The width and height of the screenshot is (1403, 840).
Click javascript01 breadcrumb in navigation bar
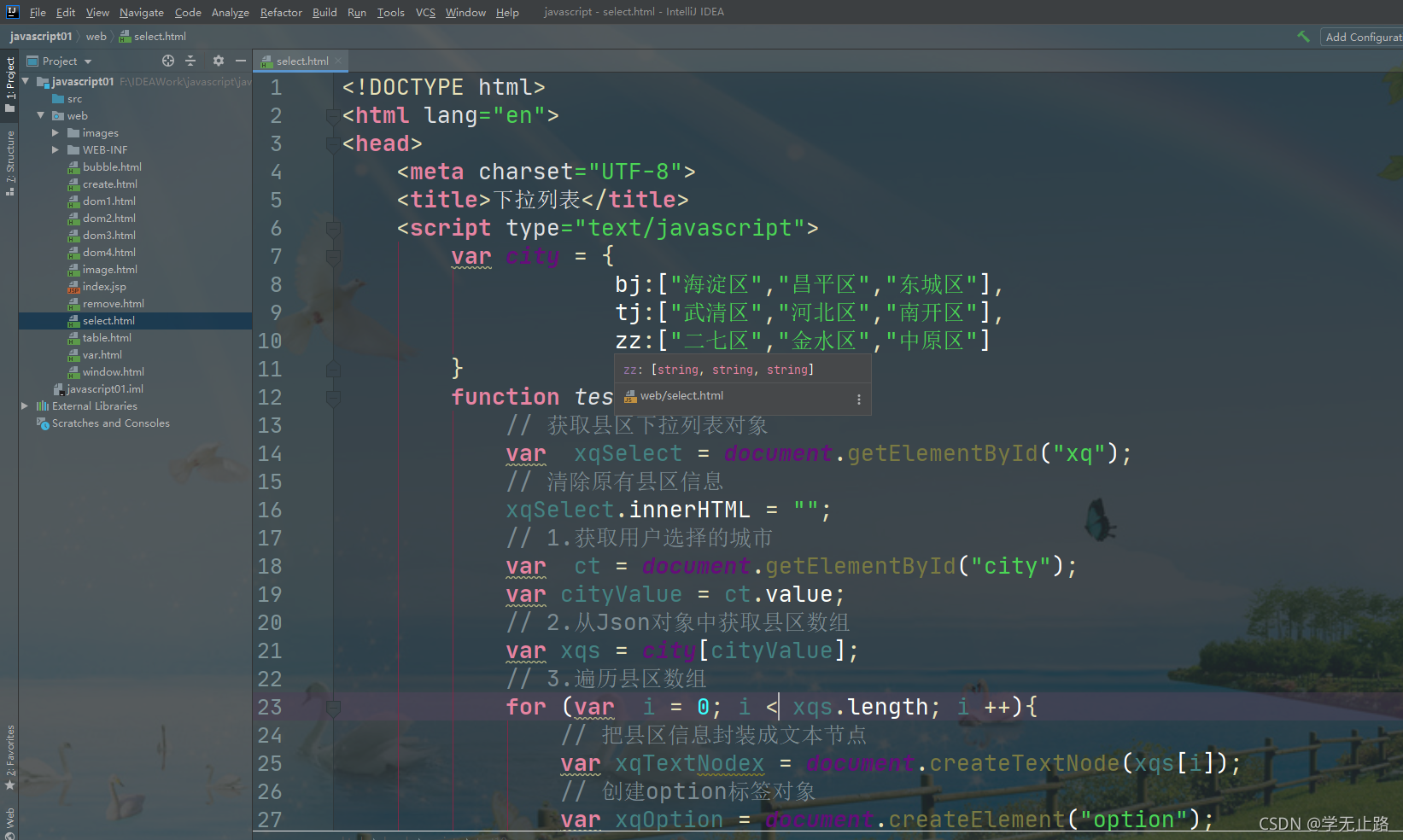(41, 36)
